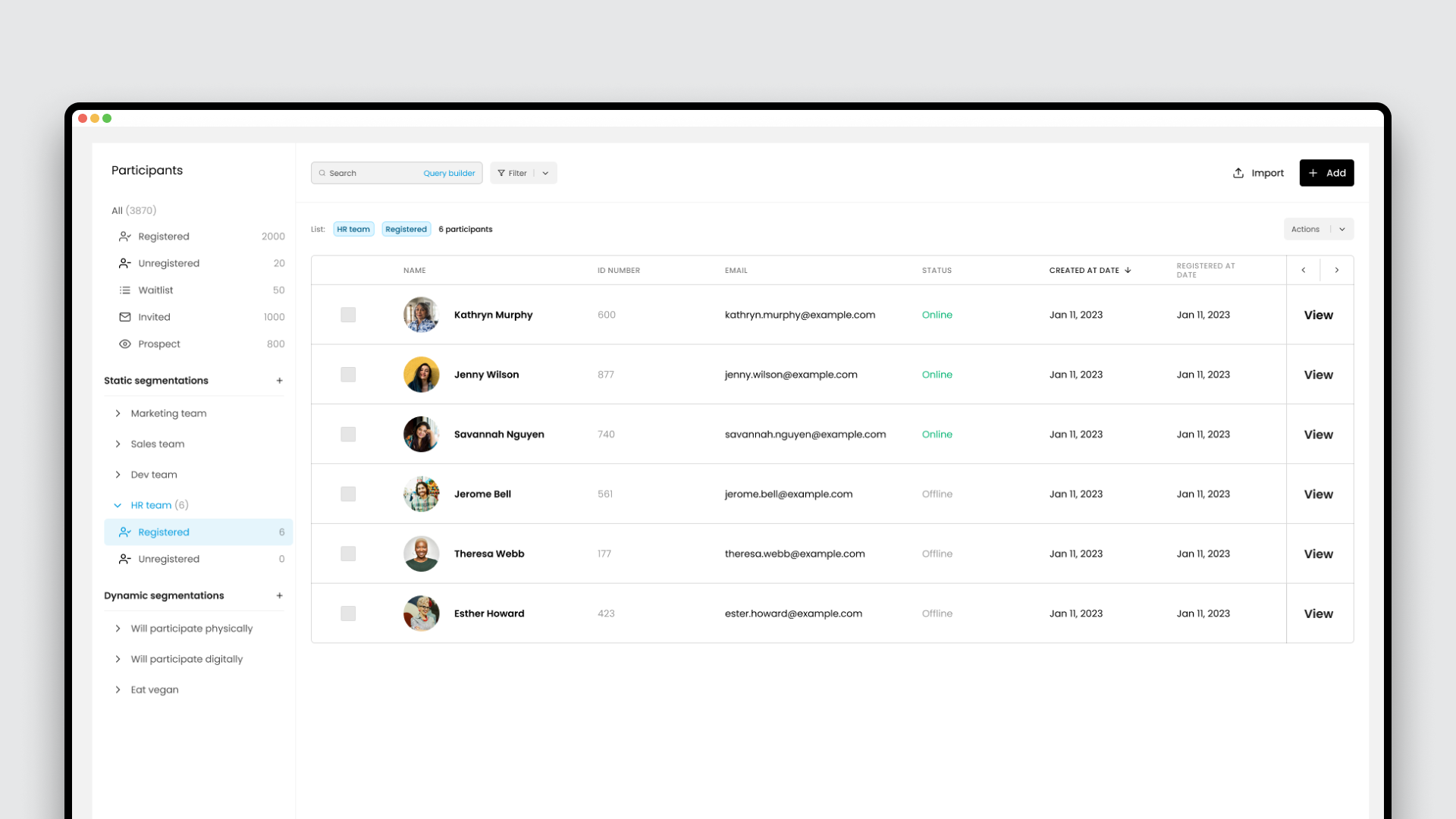Open the Filter dropdown arrow
Image resolution: width=1456 pixels, height=819 pixels.
[545, 174]
